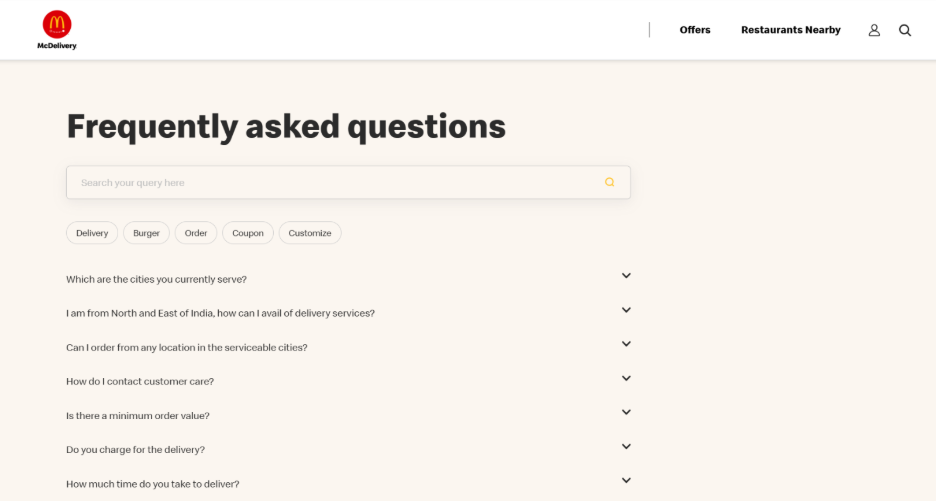Click the header search magnifier icon
The width and height of the screenshot is (936, 501).
tap(905, 30)
